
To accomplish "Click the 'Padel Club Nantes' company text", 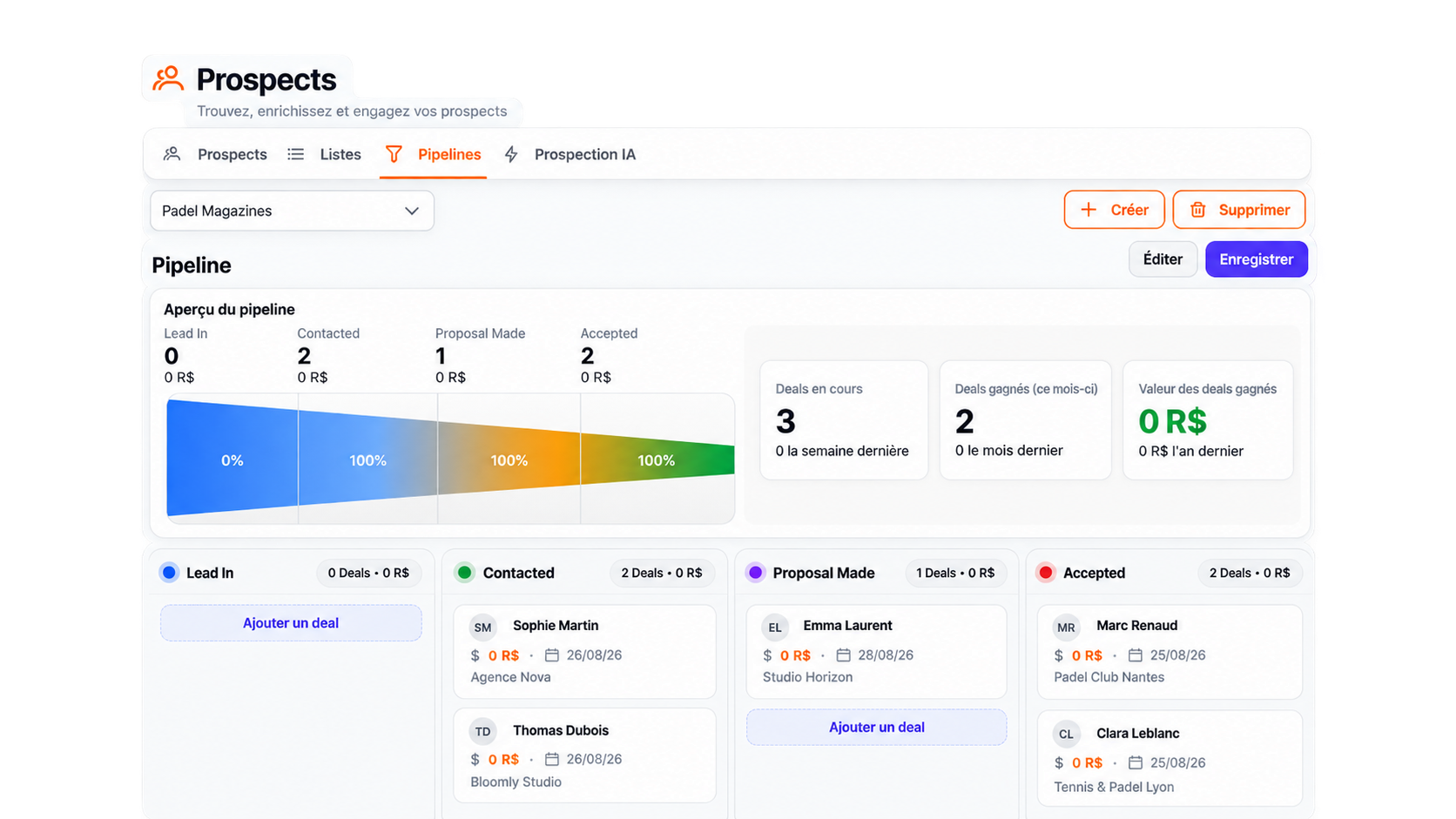I will (1109, 677).
